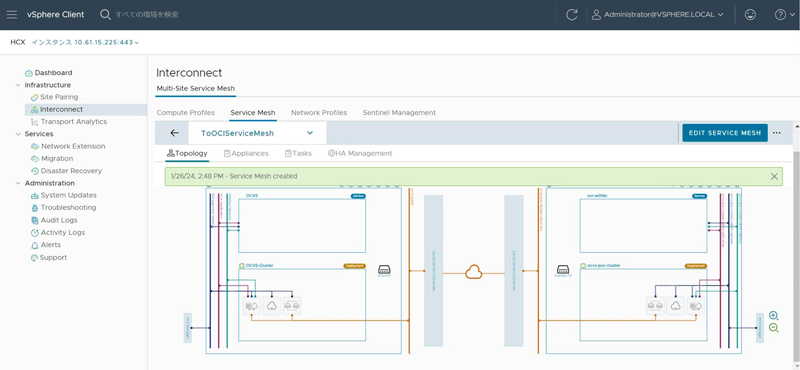Open Alerts page
This screenshot has height=370, width=800.
click(51, 245)
